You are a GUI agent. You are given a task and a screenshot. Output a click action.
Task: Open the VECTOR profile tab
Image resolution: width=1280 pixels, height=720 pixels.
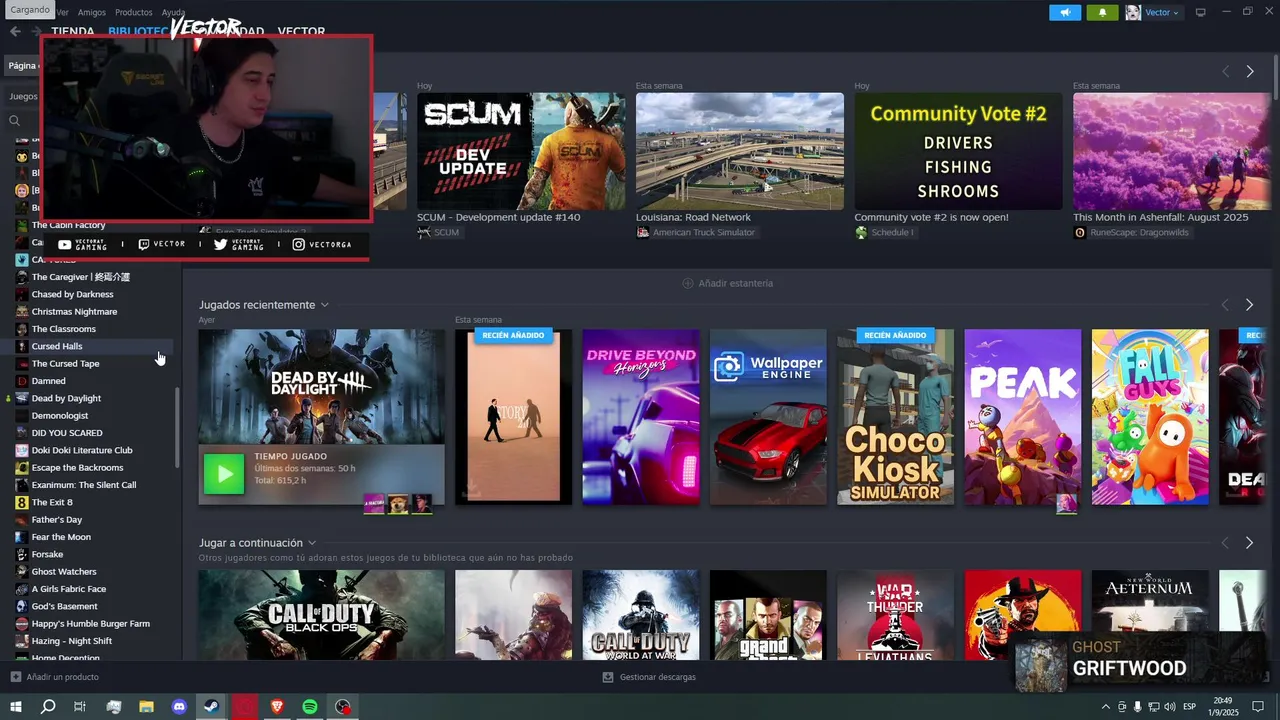[301, 31]
